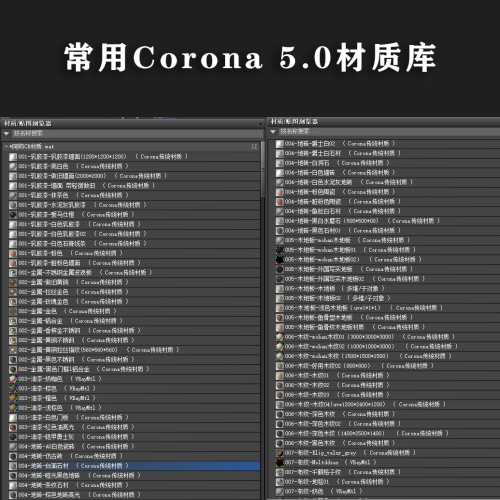Click sphere icon of 001-乳胶漆-抹茶色

(13, 195)
